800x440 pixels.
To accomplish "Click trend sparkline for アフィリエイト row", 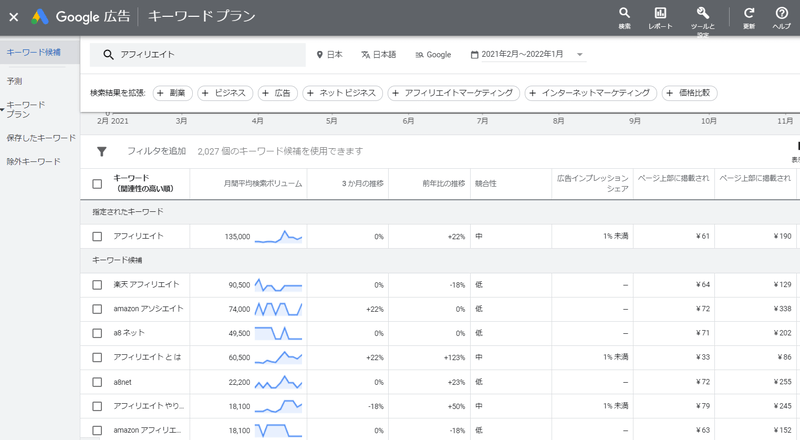I will click(278, 236).
